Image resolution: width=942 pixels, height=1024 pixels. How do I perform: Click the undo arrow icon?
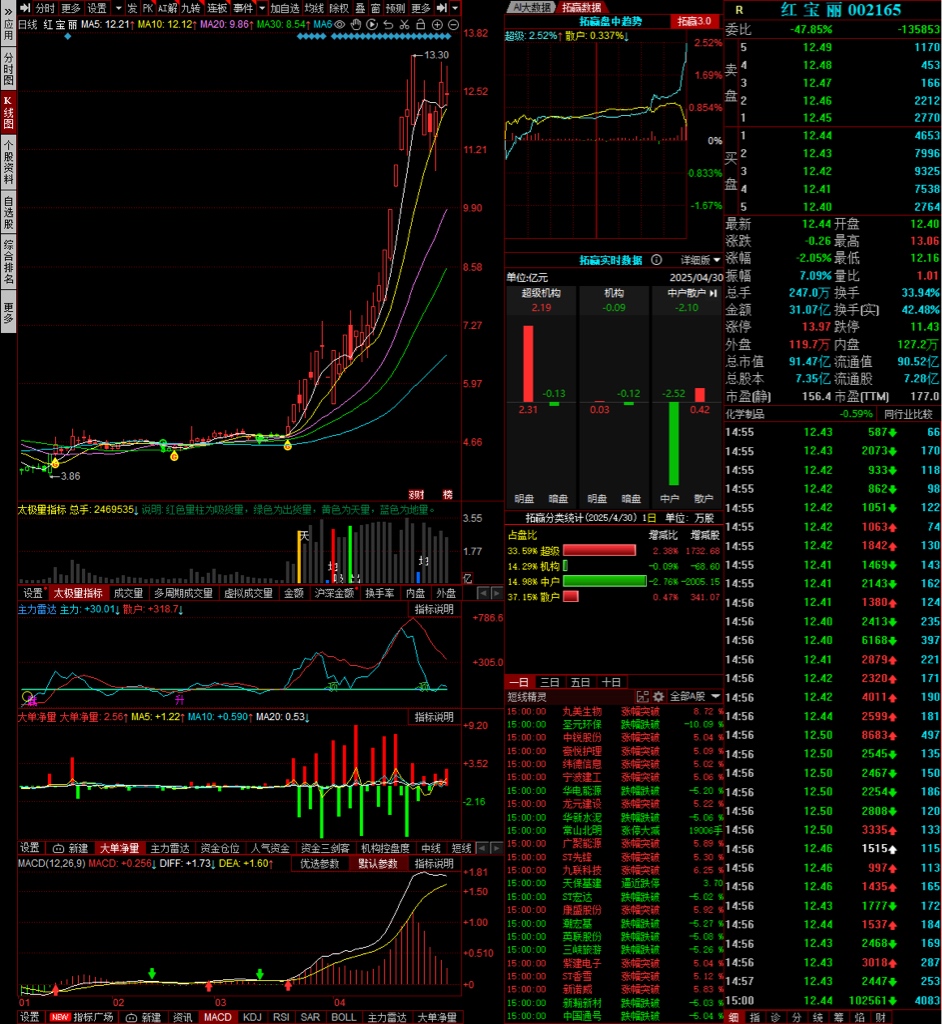(388, 24)
